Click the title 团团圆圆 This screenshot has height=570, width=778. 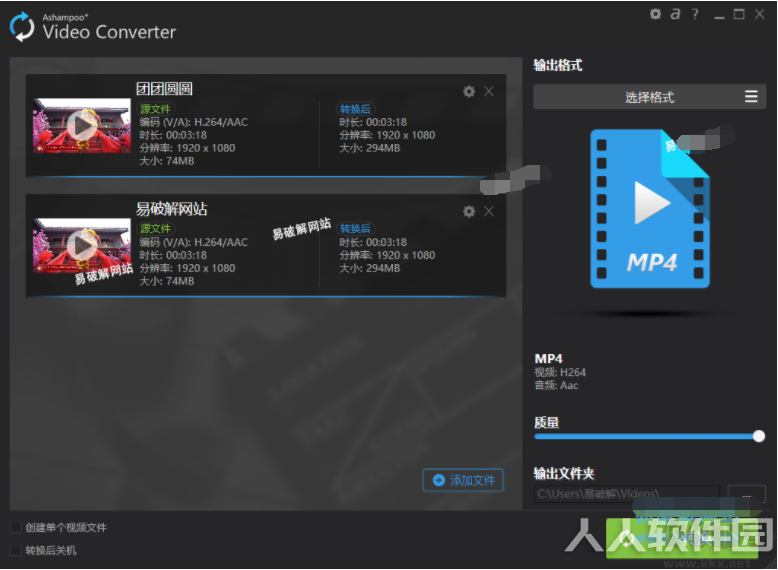click(x=164, y=89)
